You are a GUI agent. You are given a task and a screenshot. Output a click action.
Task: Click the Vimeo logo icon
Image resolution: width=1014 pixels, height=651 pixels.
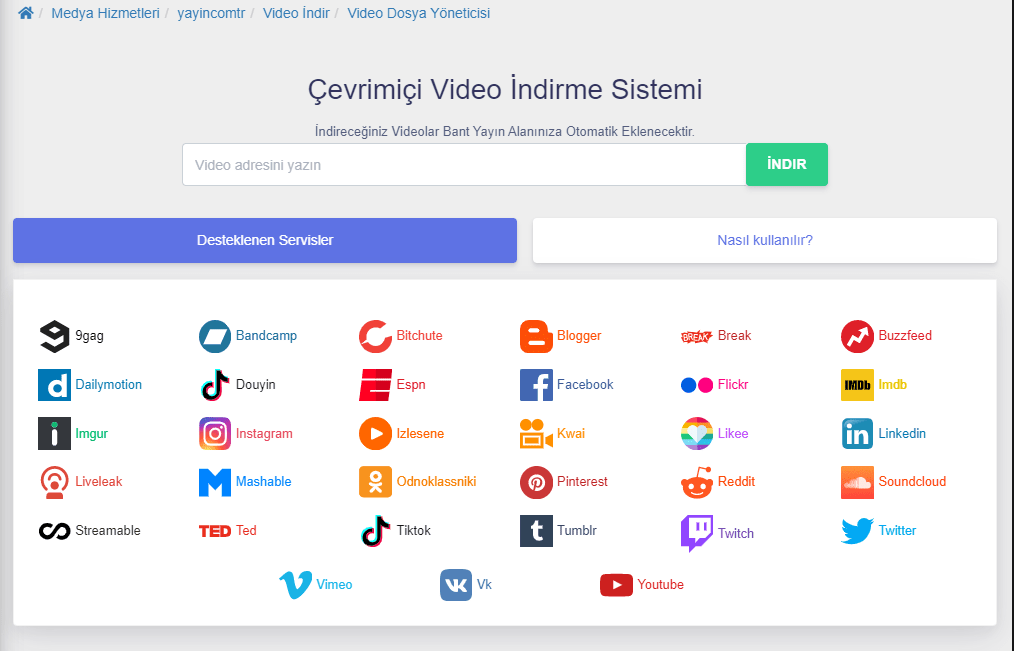click(x=296, y=585)
